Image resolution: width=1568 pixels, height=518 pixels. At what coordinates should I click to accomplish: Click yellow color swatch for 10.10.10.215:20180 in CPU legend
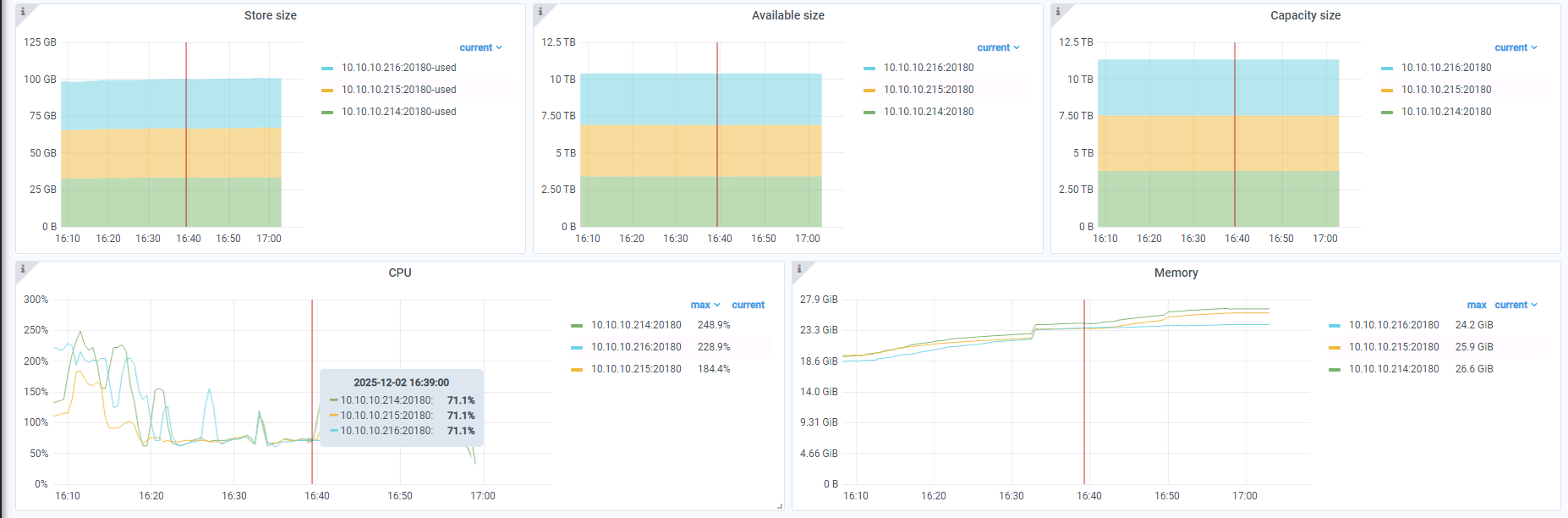click(577, 369)
